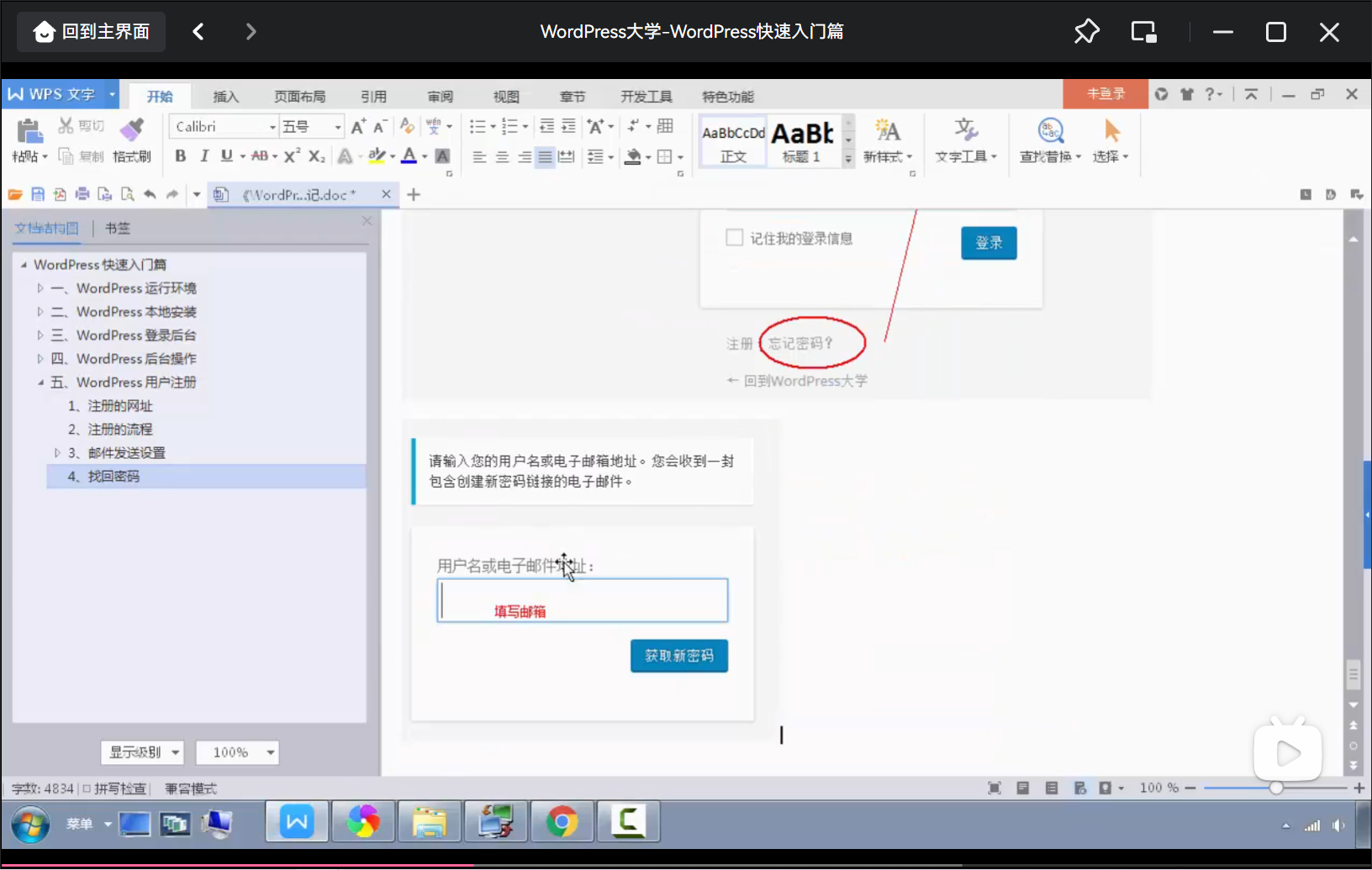1372x870 pixels.
Task: Toggle italic formatting
Action: coord(203,156)
